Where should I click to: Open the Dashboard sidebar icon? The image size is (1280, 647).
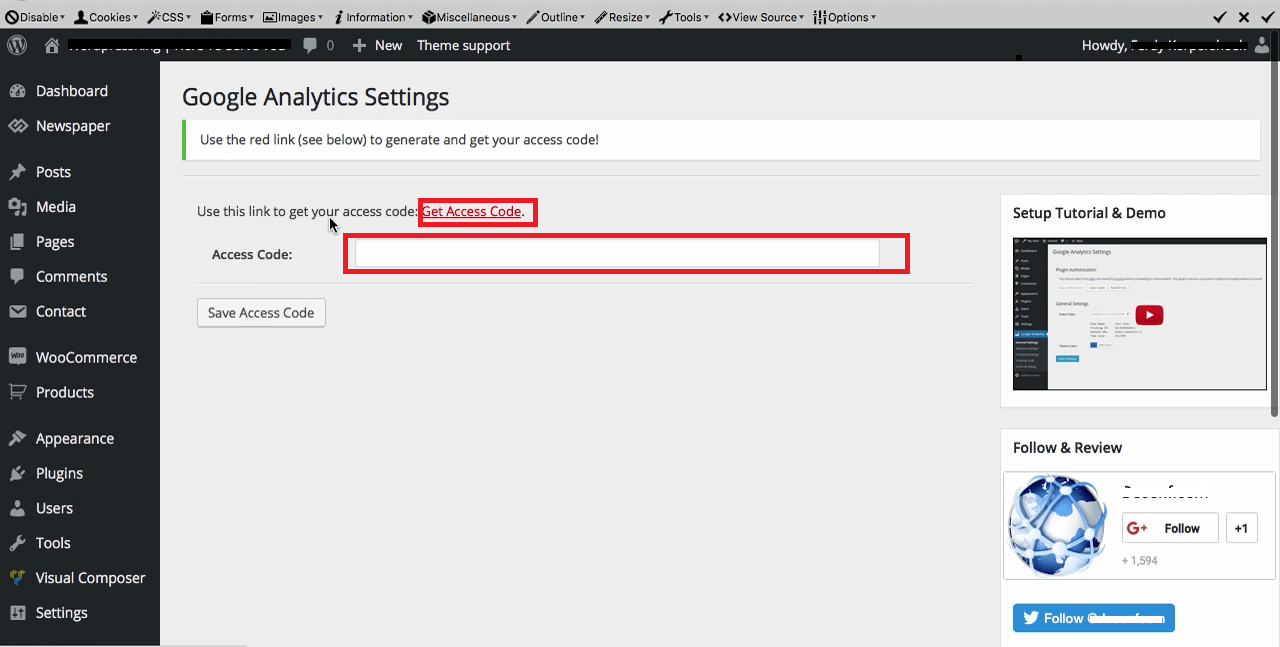point(17,91)
